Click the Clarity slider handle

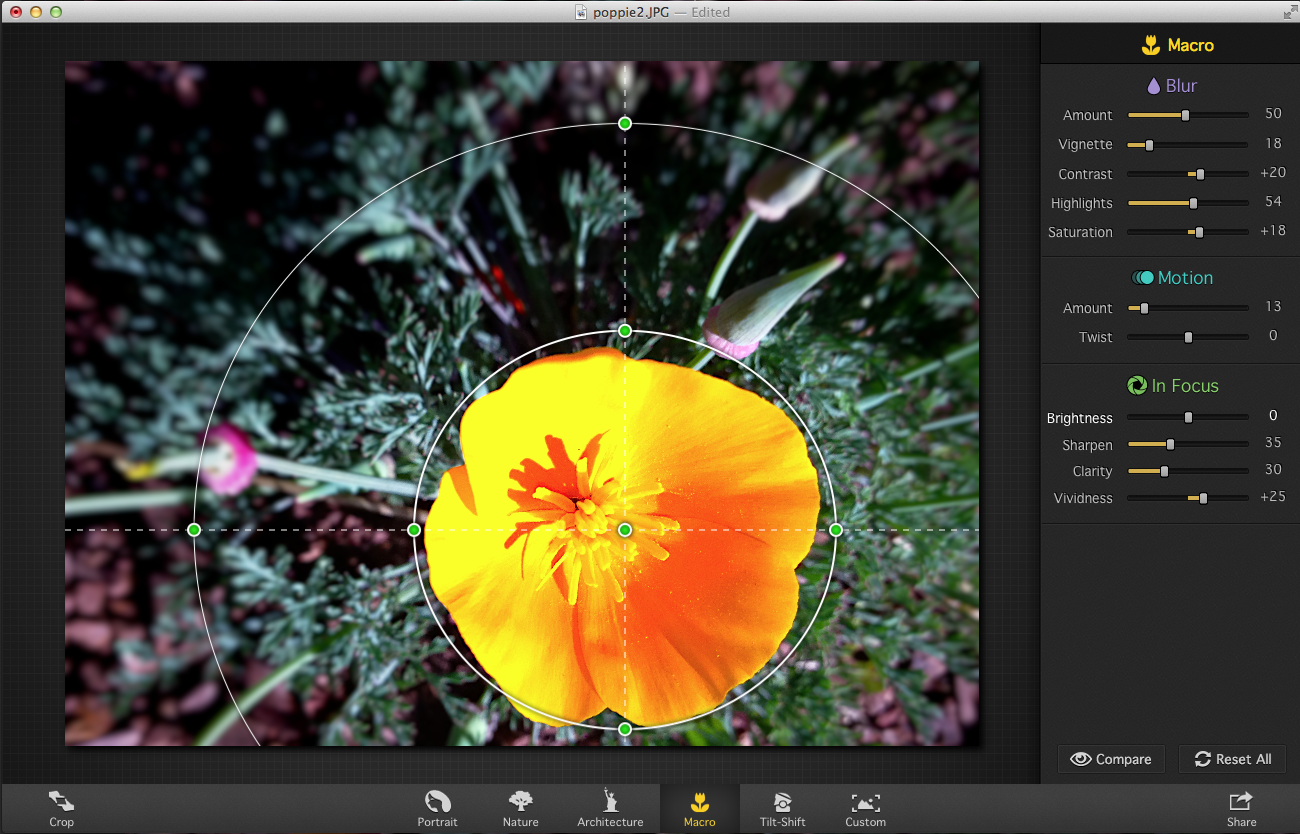(1164, 471)
